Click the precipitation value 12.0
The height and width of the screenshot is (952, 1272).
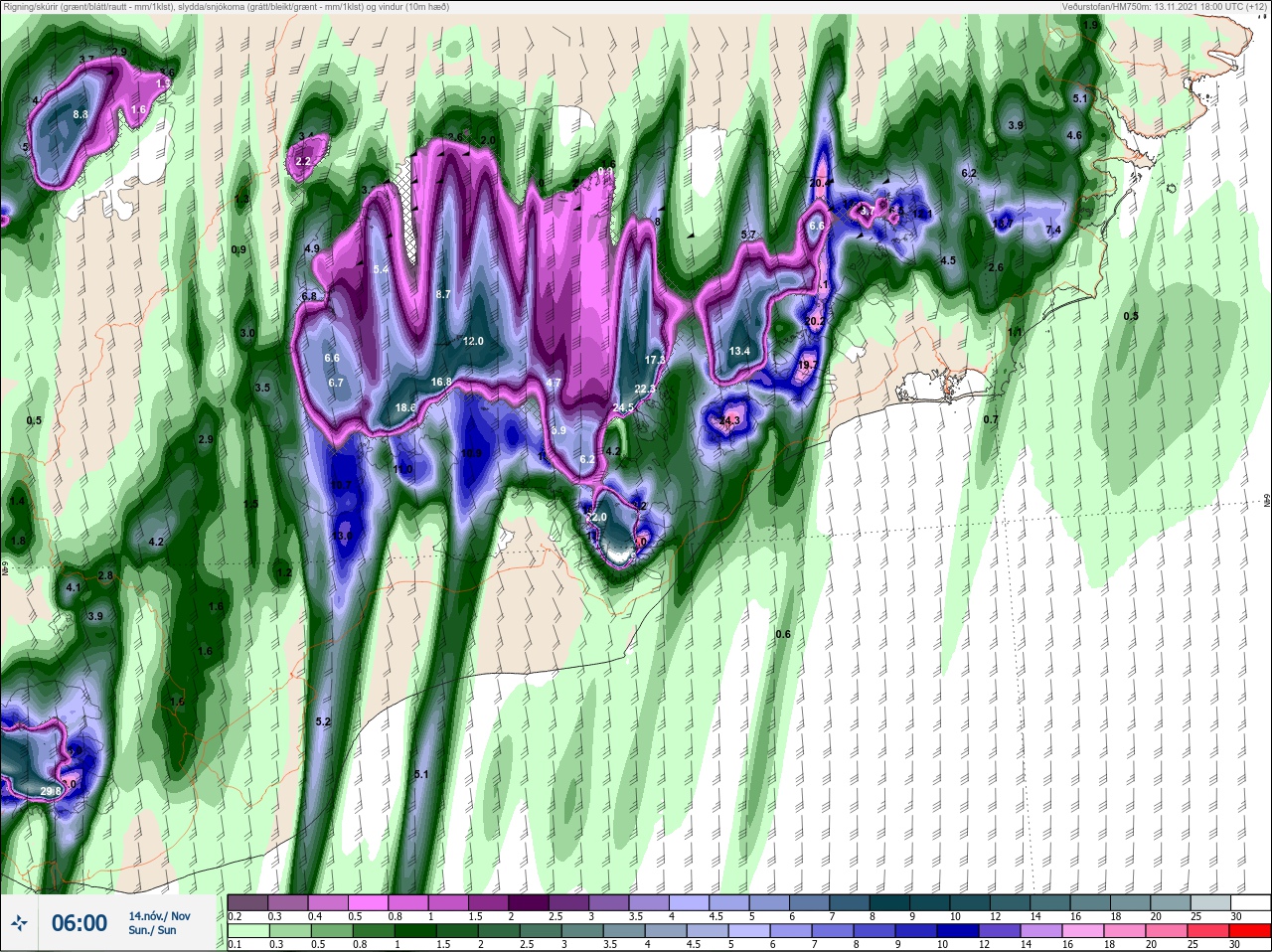[473, 341]
